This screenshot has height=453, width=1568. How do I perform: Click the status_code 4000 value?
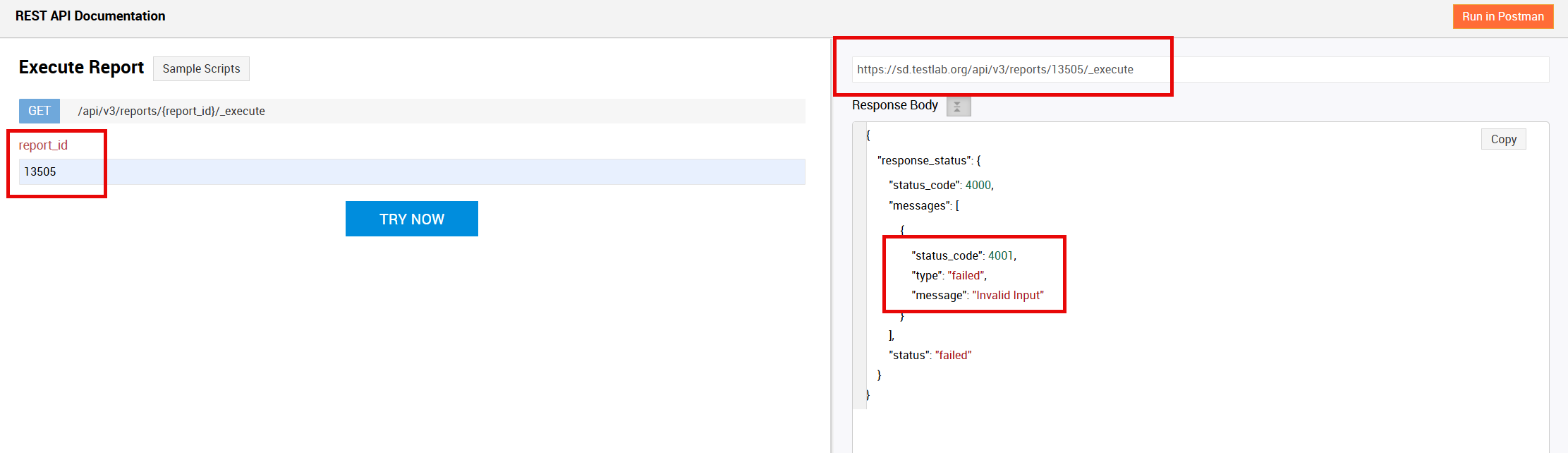click(x=978, y=185)
